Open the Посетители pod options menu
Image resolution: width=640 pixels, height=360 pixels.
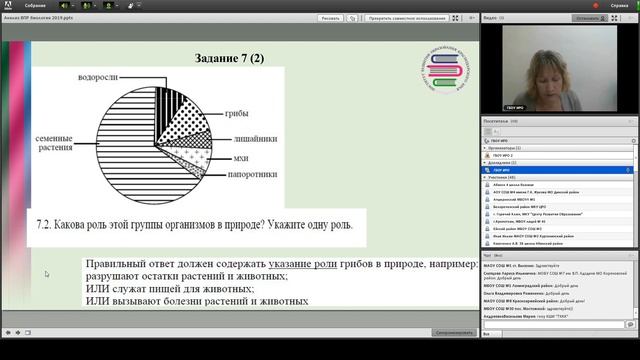[x=631, y=122]
